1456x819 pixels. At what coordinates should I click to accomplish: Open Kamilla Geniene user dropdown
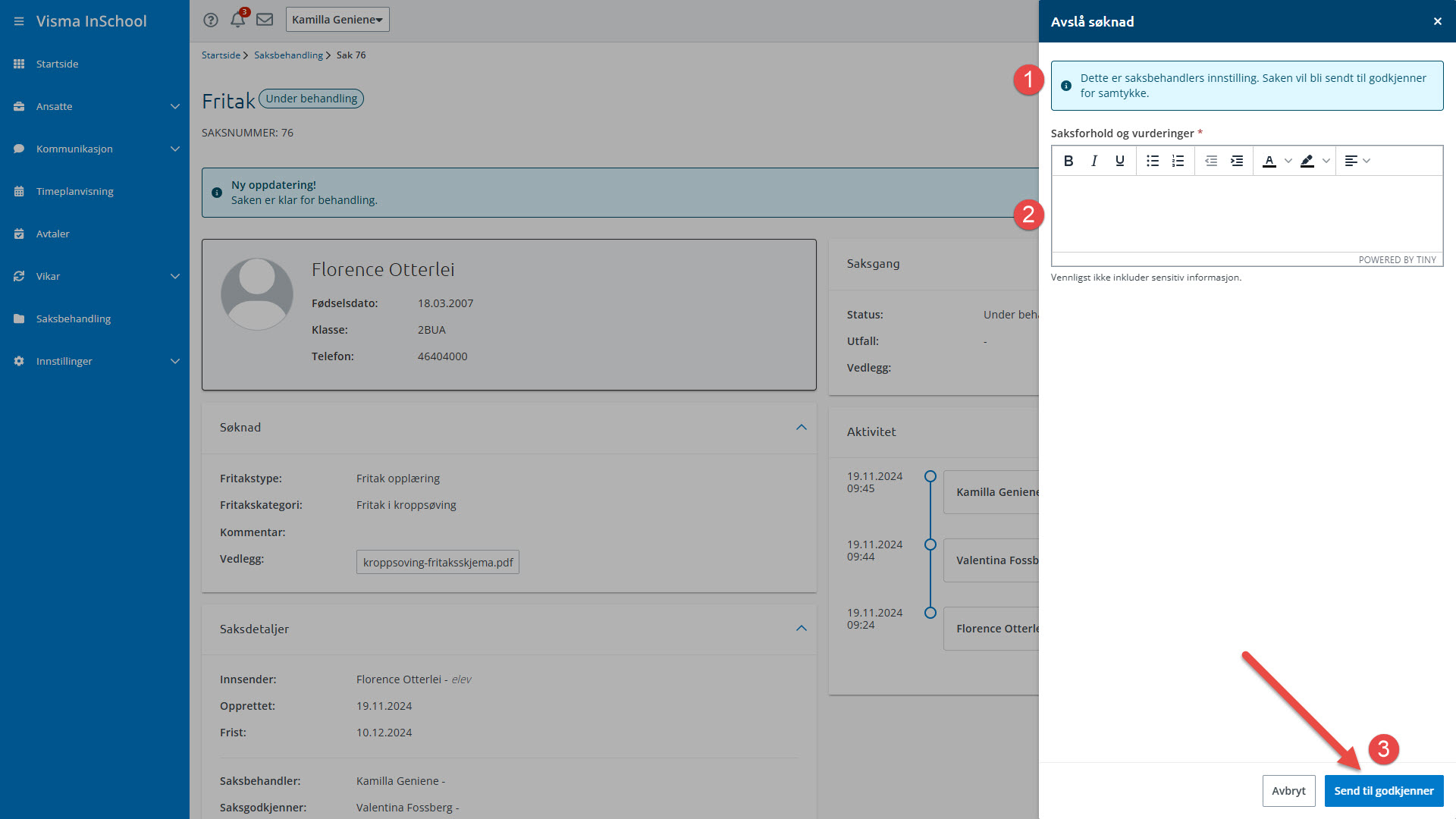337,20
